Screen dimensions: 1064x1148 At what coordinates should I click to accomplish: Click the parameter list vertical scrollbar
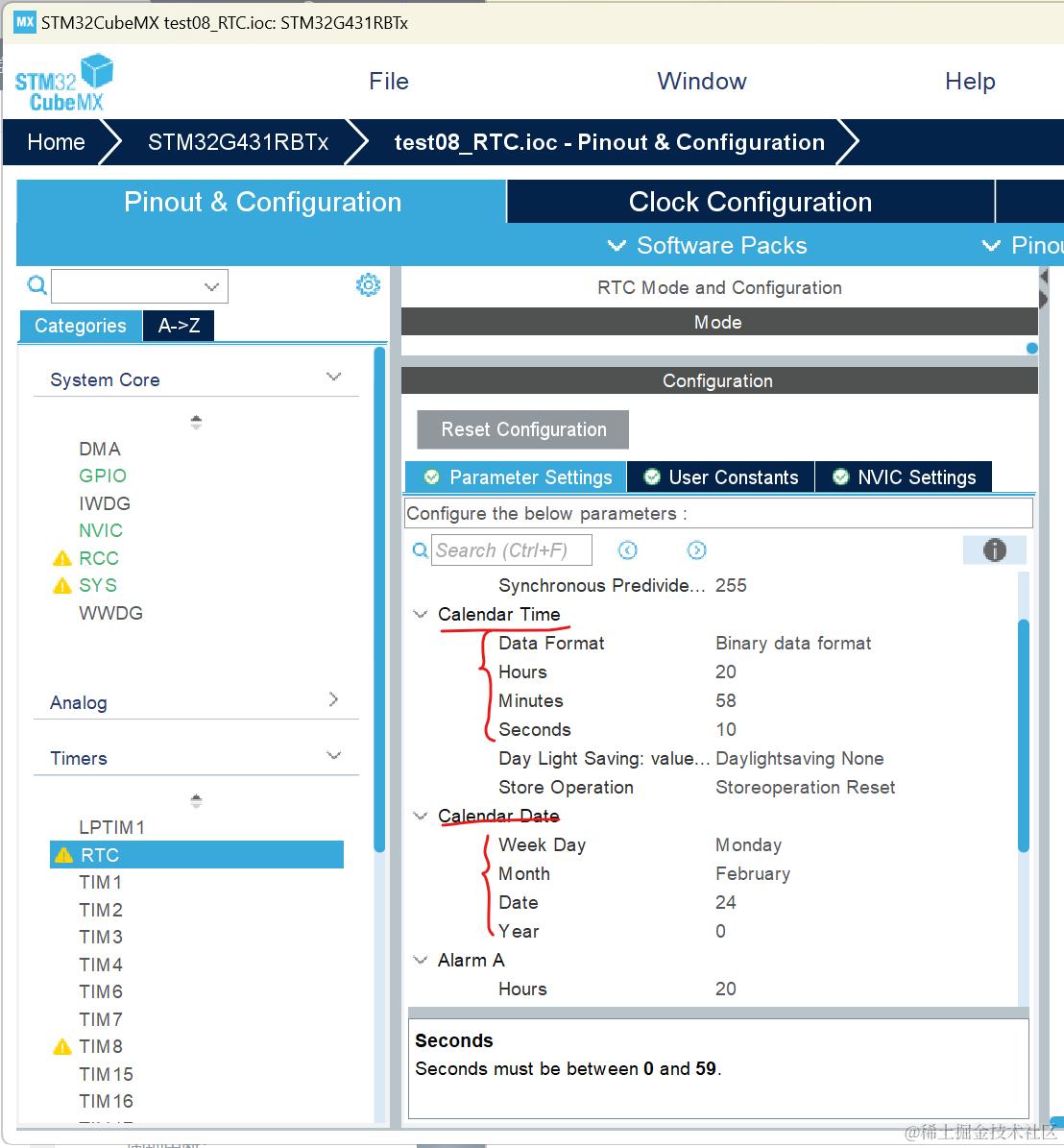pos(1023,736)
